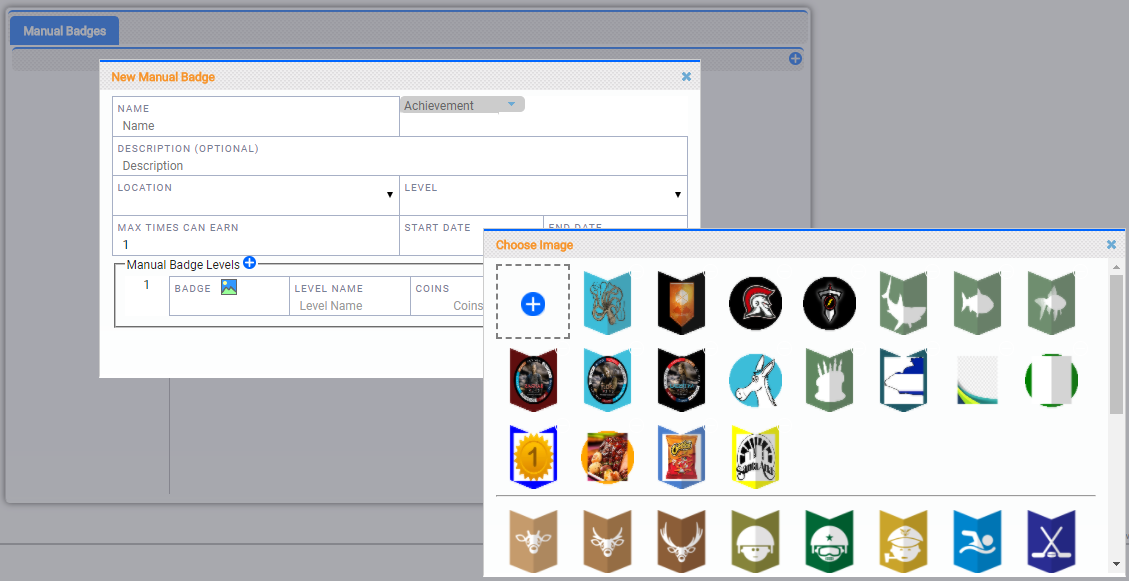Screen dimensions: 1129x581
Task: Choose the gold number one medal badge
Action: (x=533, y=457)
